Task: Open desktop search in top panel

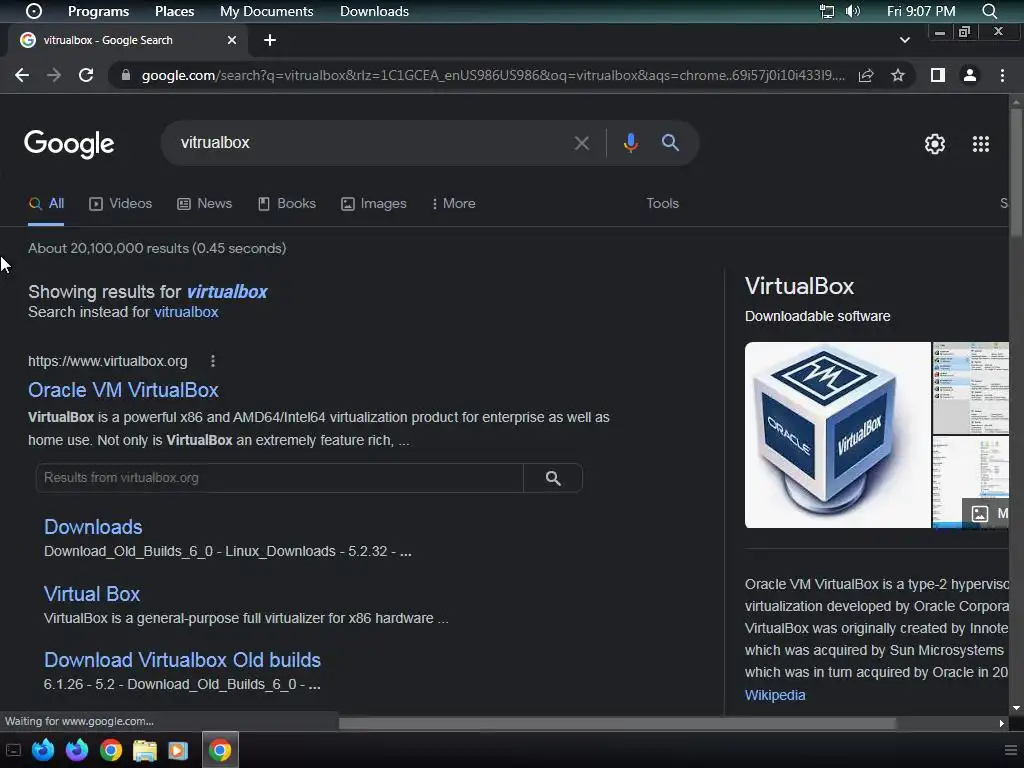Action: (x=989, y=11)
